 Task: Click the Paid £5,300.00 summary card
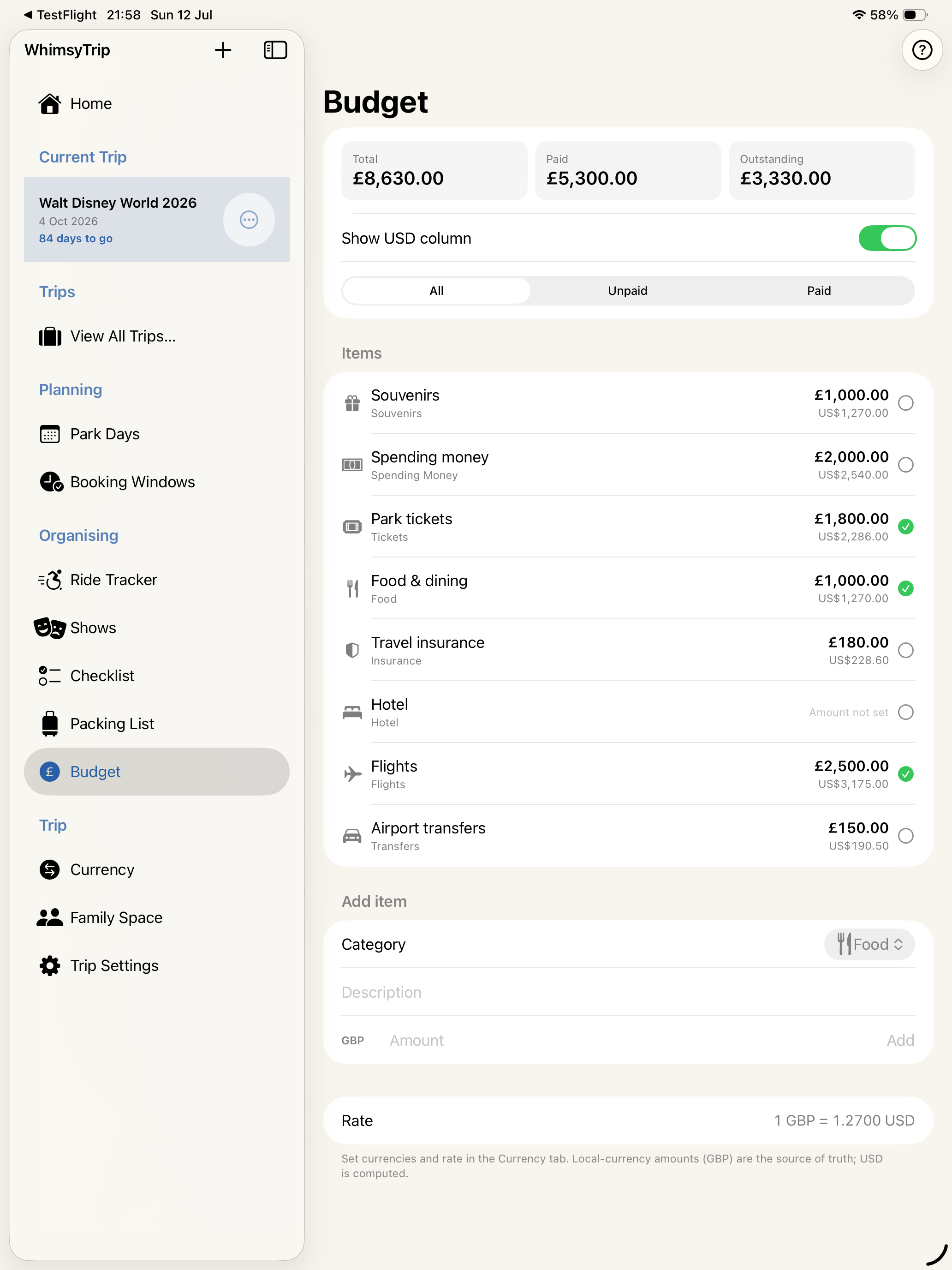(x=628, y=171)
